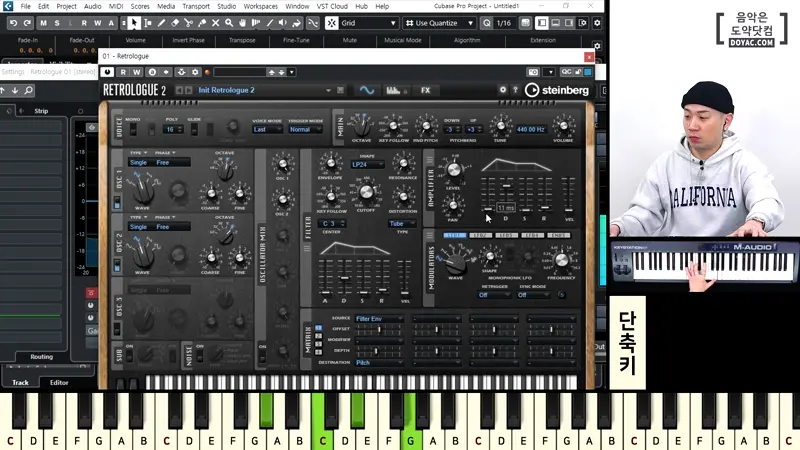Open the Setup Window Layout icon

583,23
